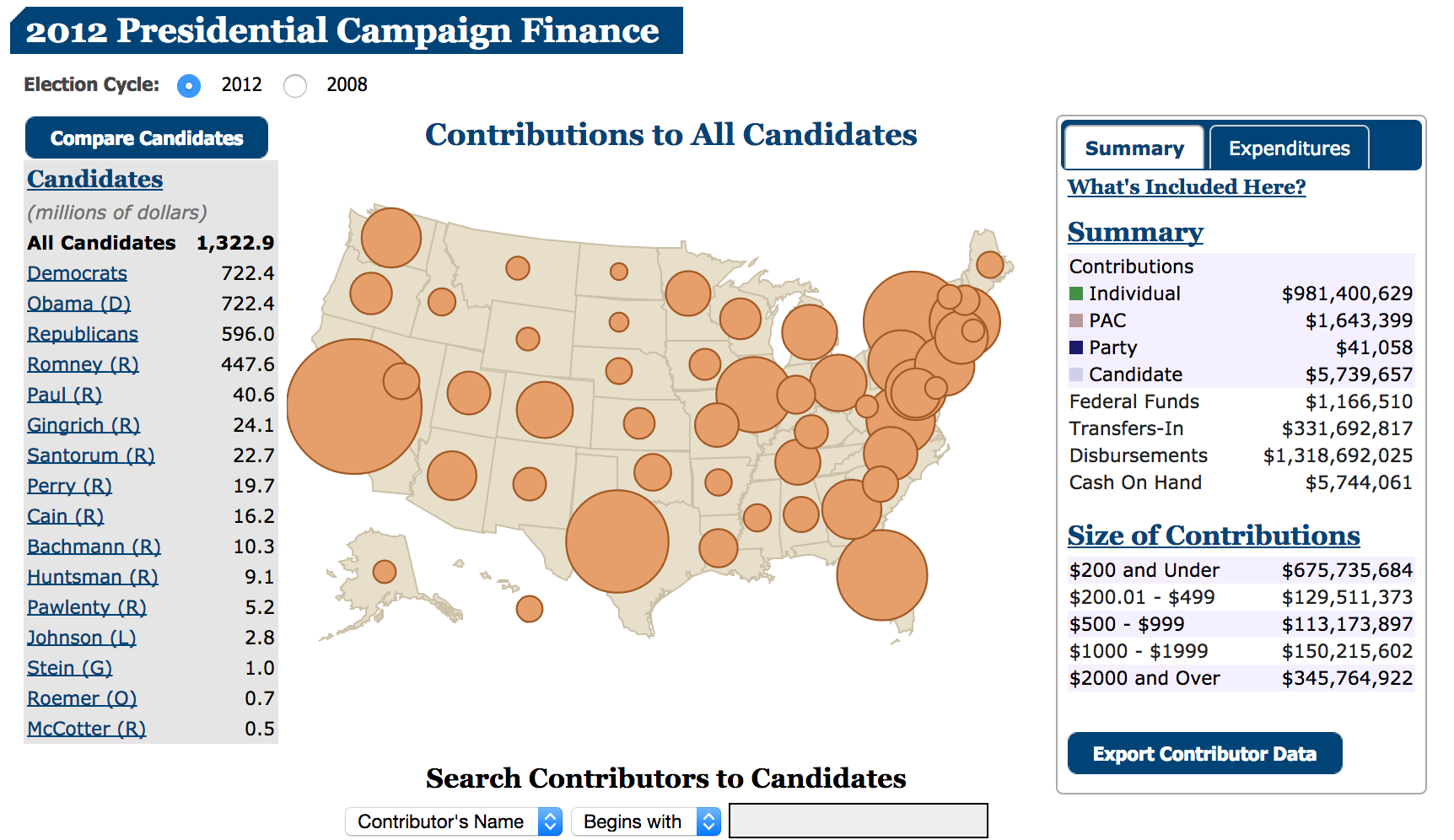Click the Maine contribution bubble
Viewport: 1454px width, 840px height.
click(x=989, y=265)
